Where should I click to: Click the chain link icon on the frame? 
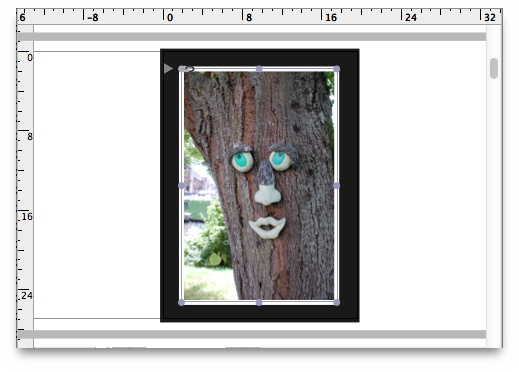coord(189,69)
